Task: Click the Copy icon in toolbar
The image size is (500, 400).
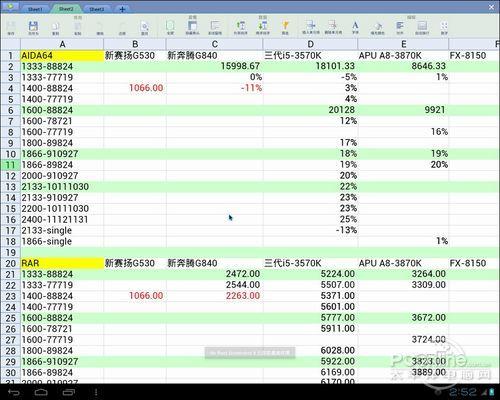Action: tap(55, 28)
